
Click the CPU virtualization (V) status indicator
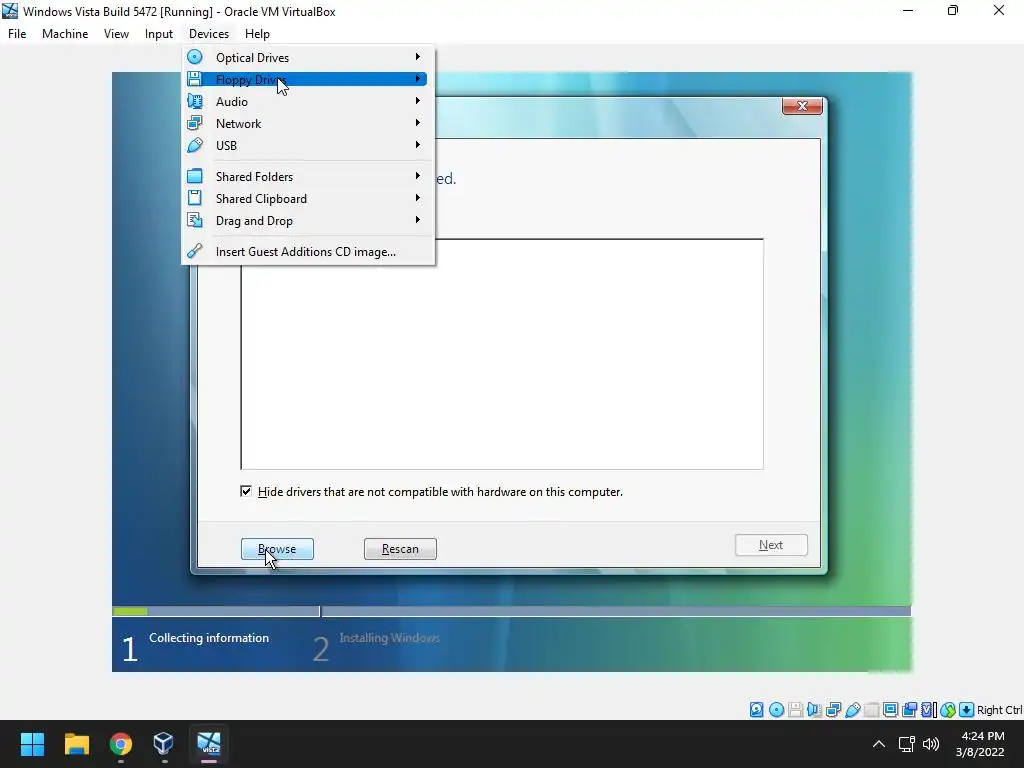point(928,710)
